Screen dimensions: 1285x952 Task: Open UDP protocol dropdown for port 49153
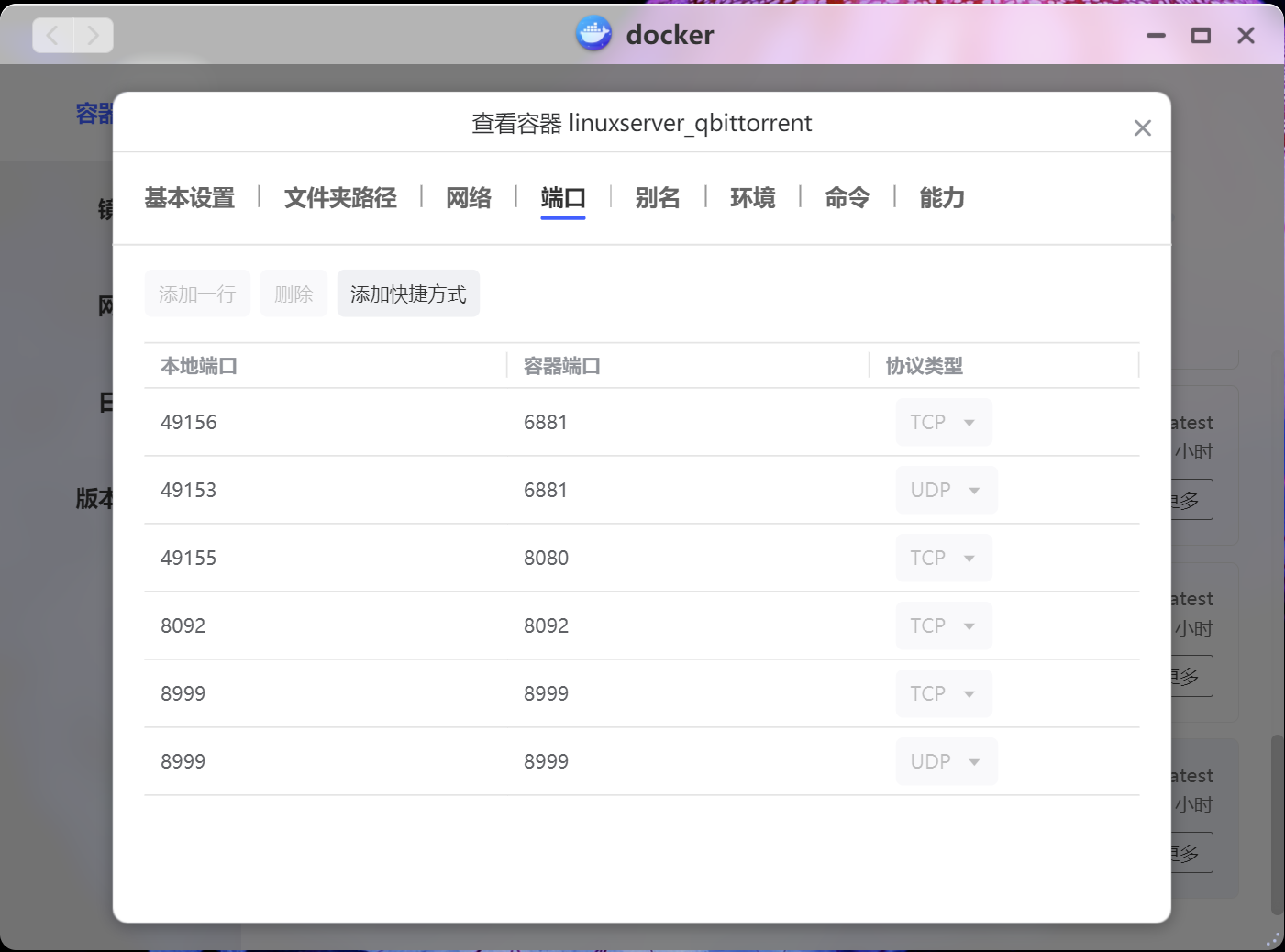pyautogui.click(x=946, y=491)
